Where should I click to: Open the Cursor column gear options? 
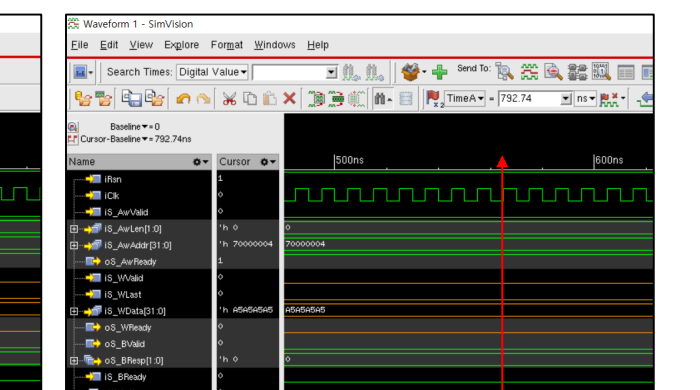[x=268, y=162]
